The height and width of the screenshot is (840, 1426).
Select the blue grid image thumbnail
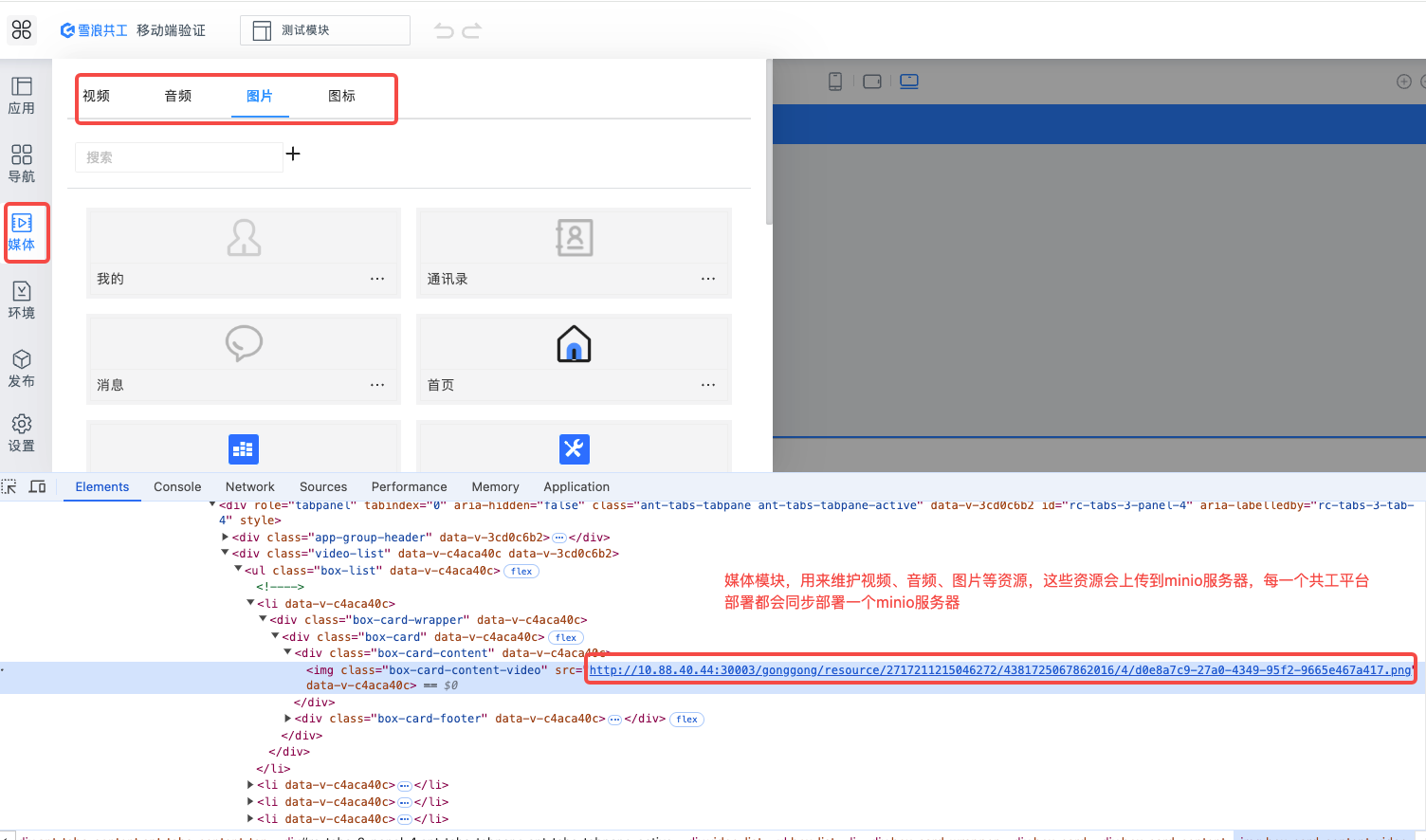(x=244, y=449)
